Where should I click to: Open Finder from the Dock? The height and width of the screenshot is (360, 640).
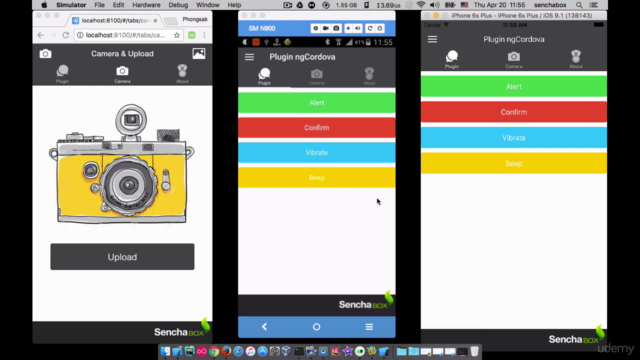click(x=165, y=351)
